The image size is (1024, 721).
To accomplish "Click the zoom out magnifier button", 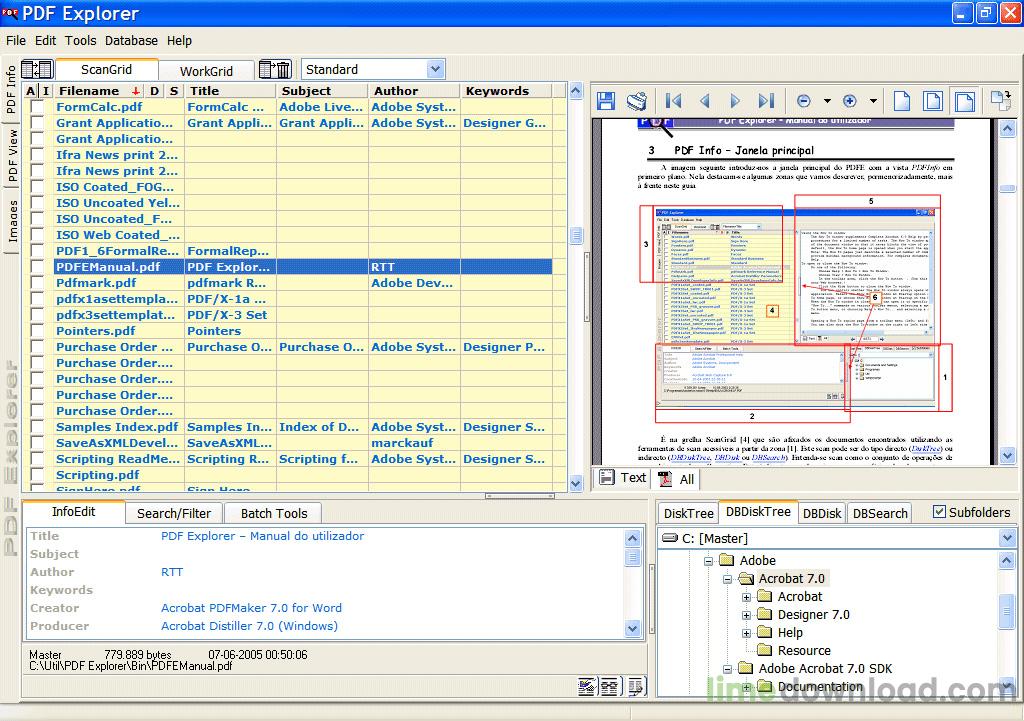I will pos(803,101).
